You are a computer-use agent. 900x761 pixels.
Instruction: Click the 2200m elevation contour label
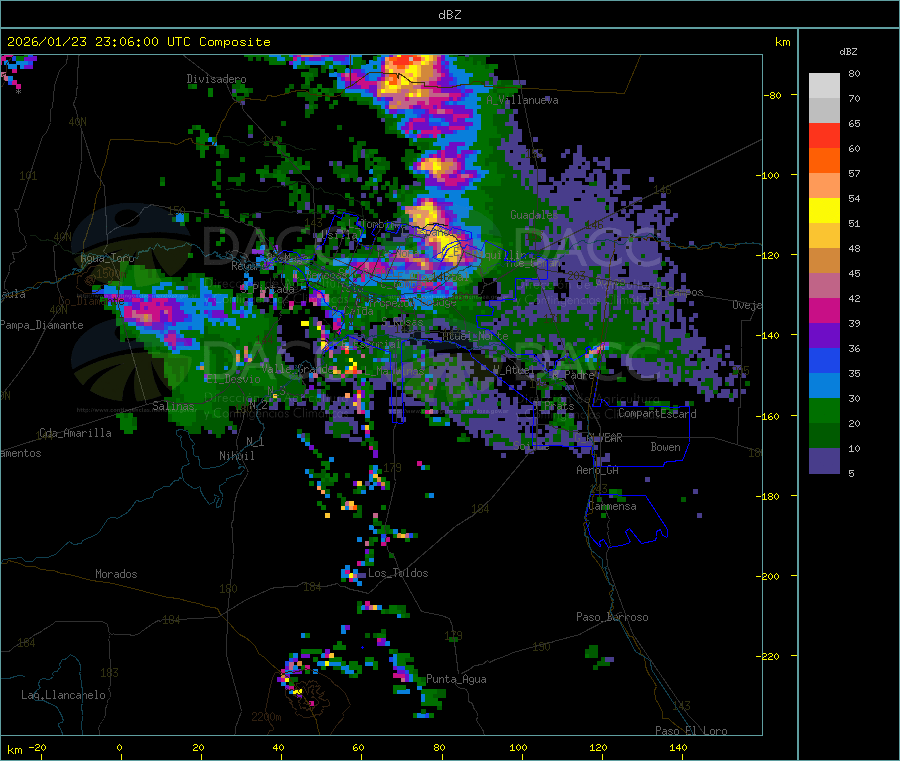(x=266, y=717)
